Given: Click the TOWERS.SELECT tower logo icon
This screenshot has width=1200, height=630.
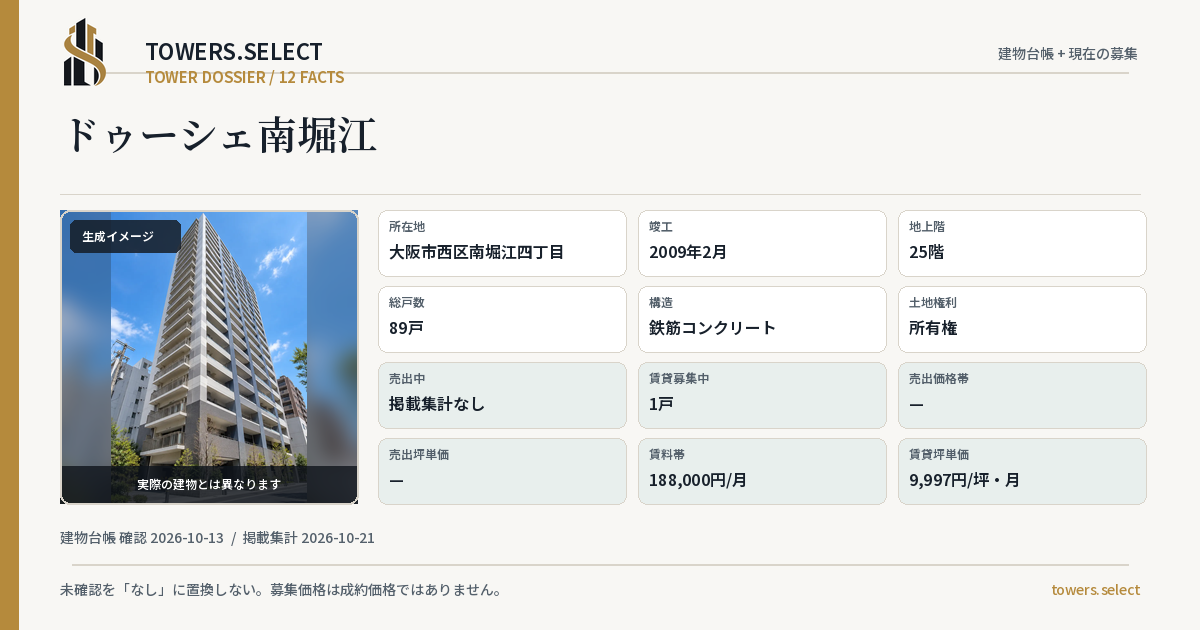Looking at the screenshot, I should pos(85,52).
